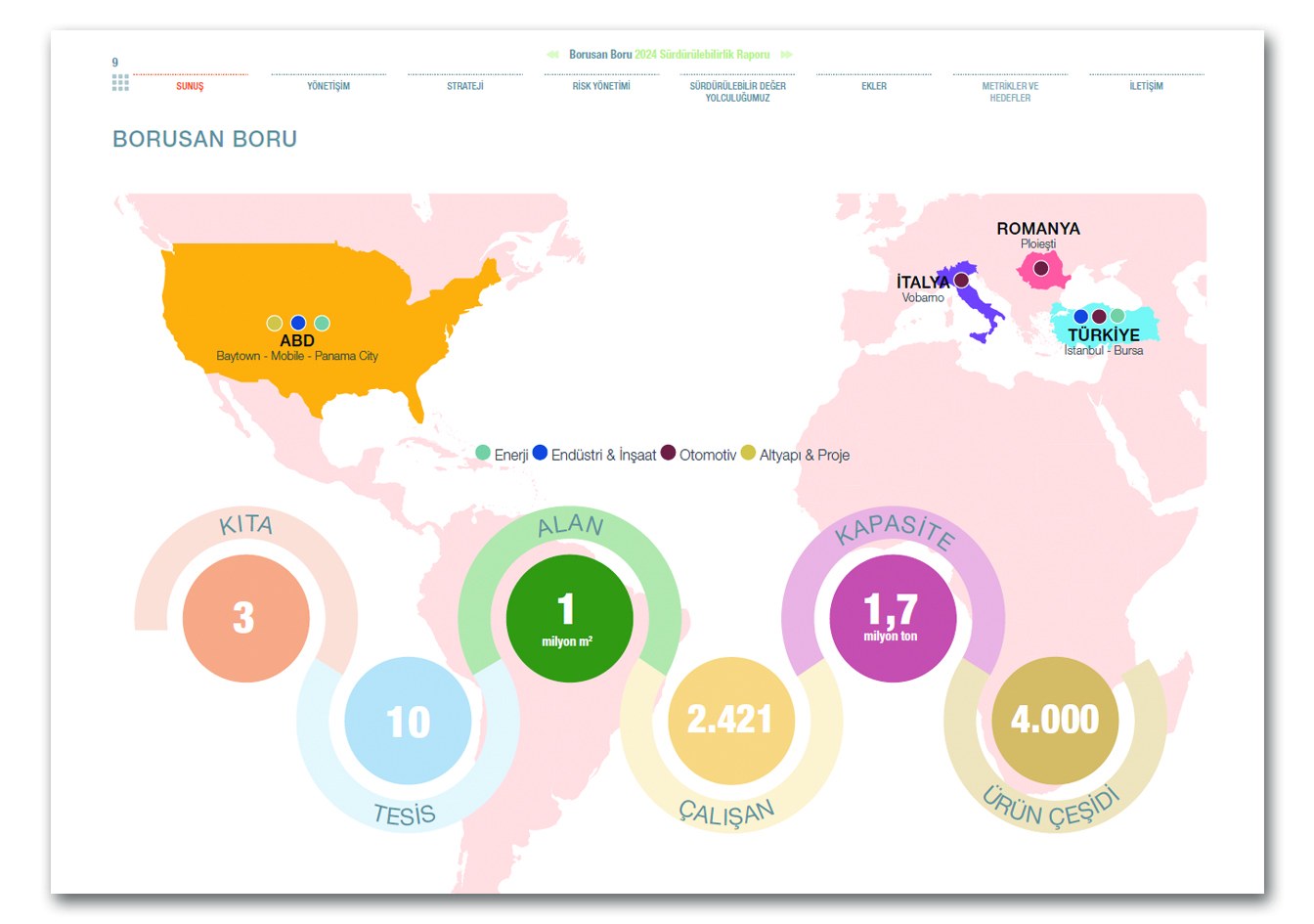Image resolution: width=1314 pixels, height=924 pixels.
Task: Go to the İLETİŞİM tab
Action: pyautogui.click(x=1147, y=86)
